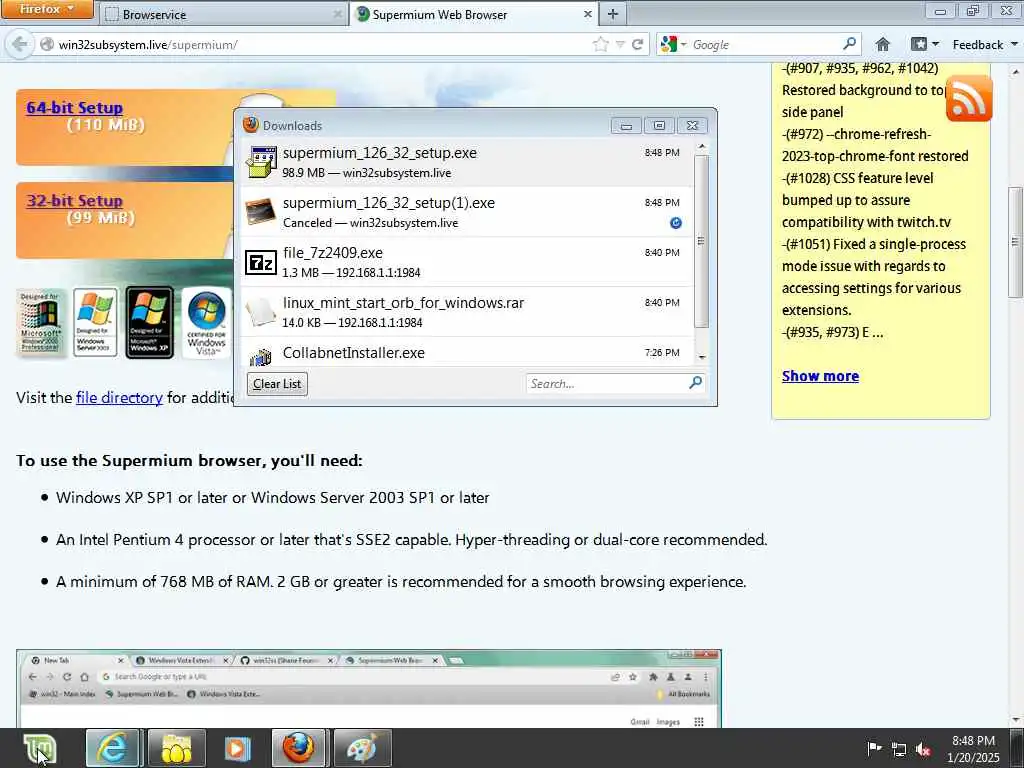Click into the Google search box
The height and width of the screenshot is (768, 1024).
click(x=764, y=44)
